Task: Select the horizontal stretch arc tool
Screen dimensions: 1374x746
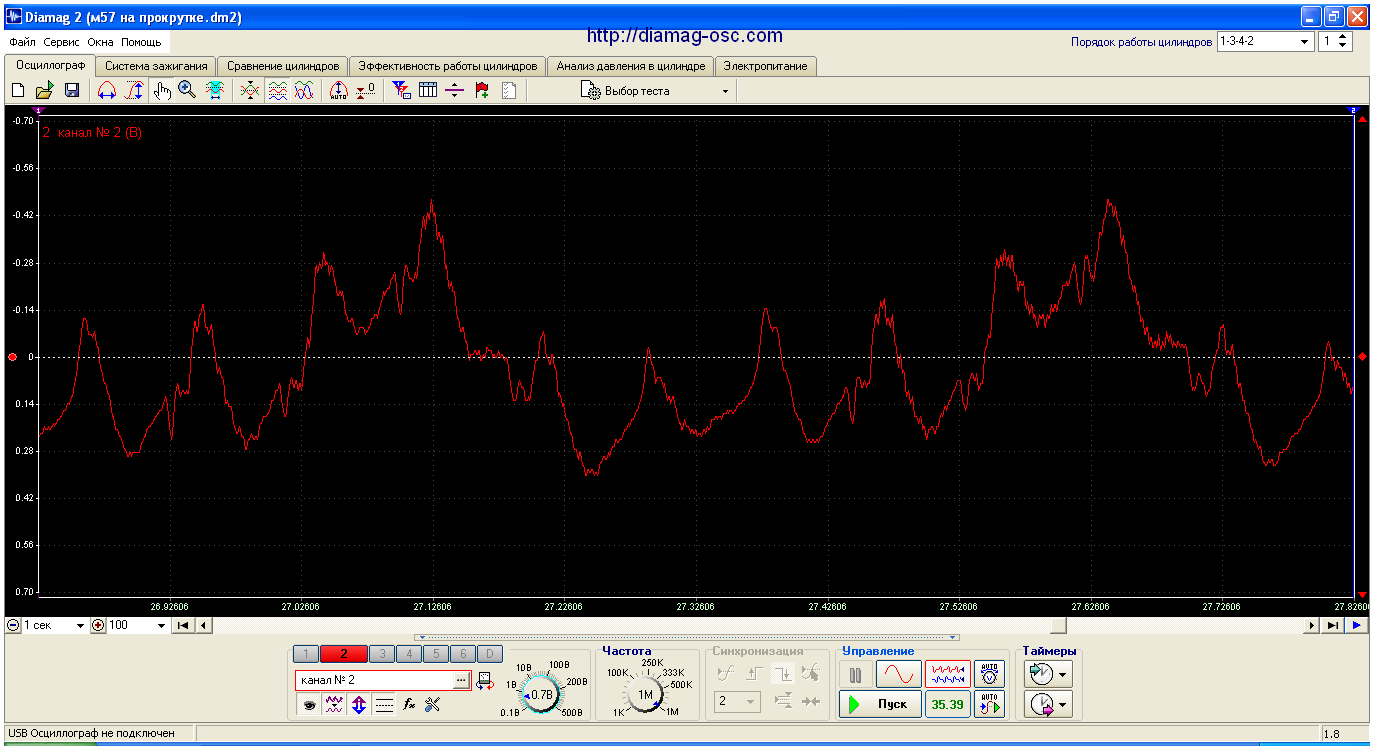Action: [106, 91]
